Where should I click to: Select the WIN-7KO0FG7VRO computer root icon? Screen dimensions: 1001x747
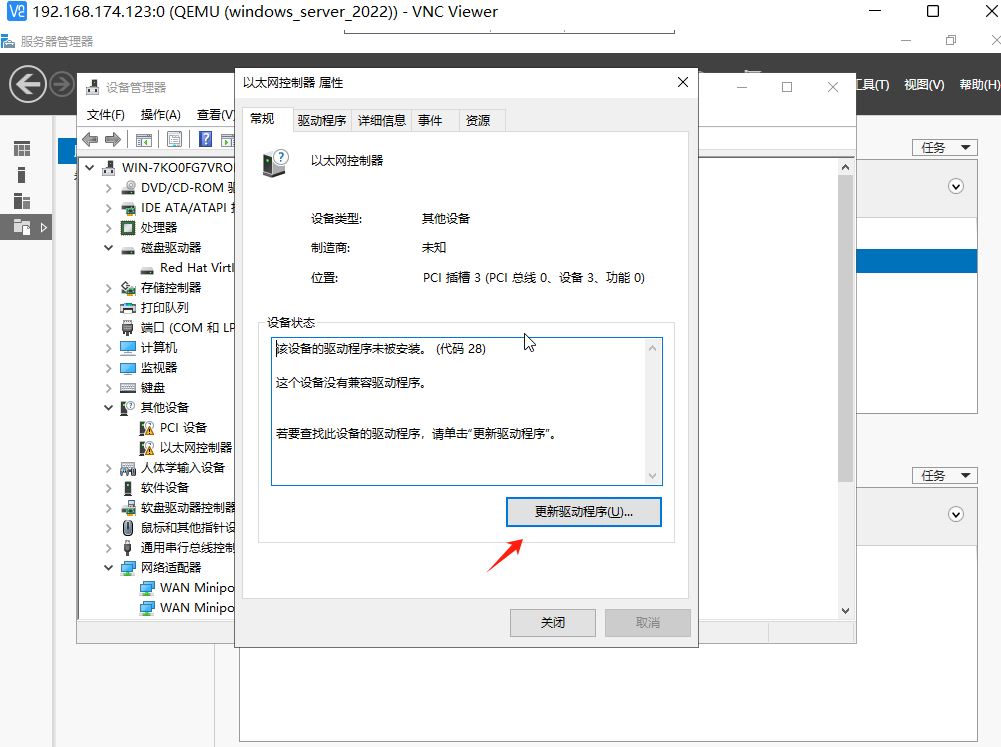coord(109,167)
